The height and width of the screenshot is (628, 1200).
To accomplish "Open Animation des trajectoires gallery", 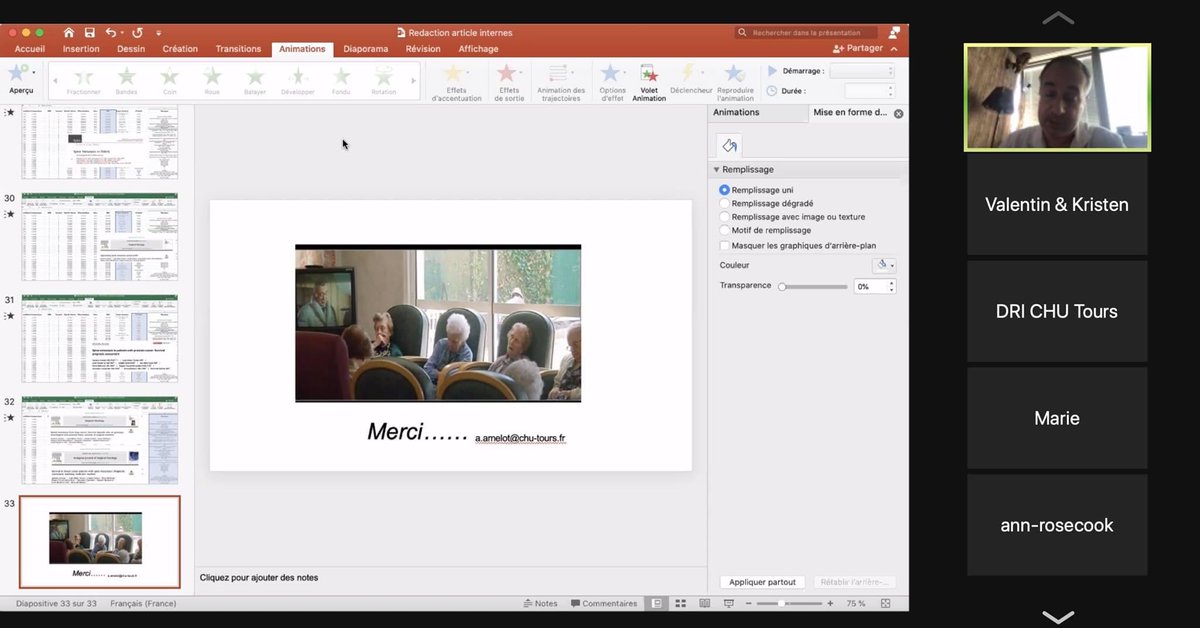I will click(561, 82).
